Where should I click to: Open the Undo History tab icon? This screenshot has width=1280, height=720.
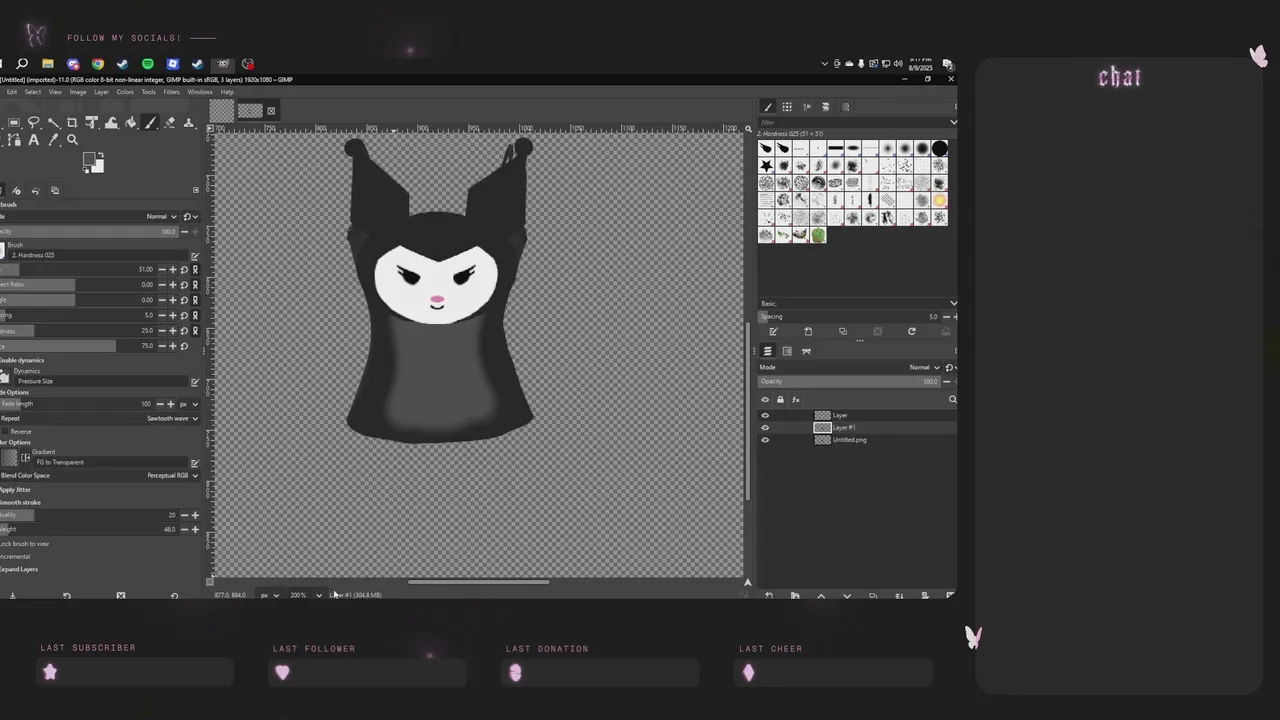(36, 191)
